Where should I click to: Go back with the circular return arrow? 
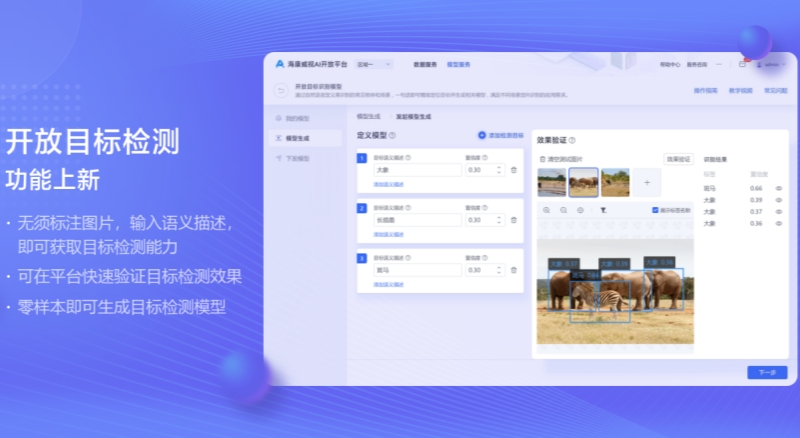click(281, 91)
